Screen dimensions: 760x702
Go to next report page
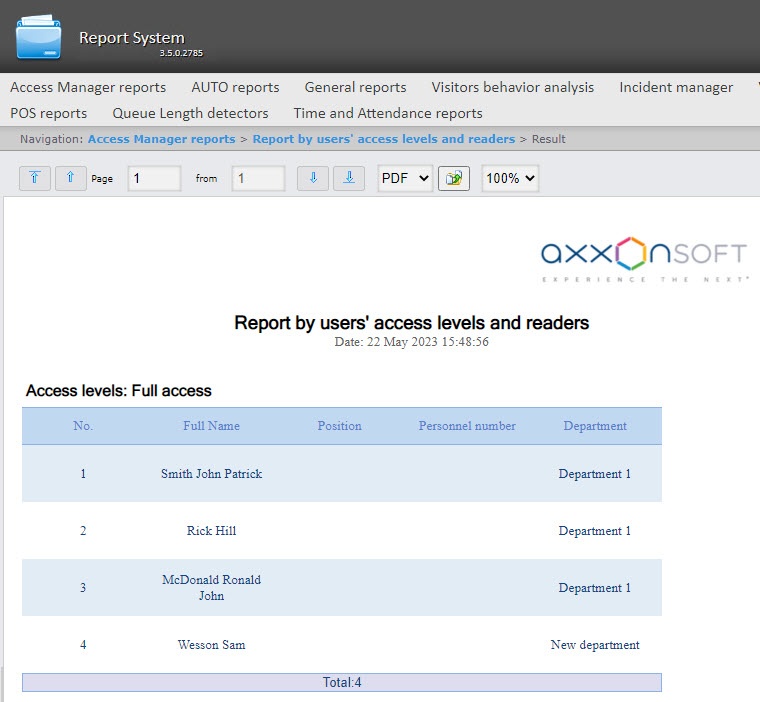[313, 178]
